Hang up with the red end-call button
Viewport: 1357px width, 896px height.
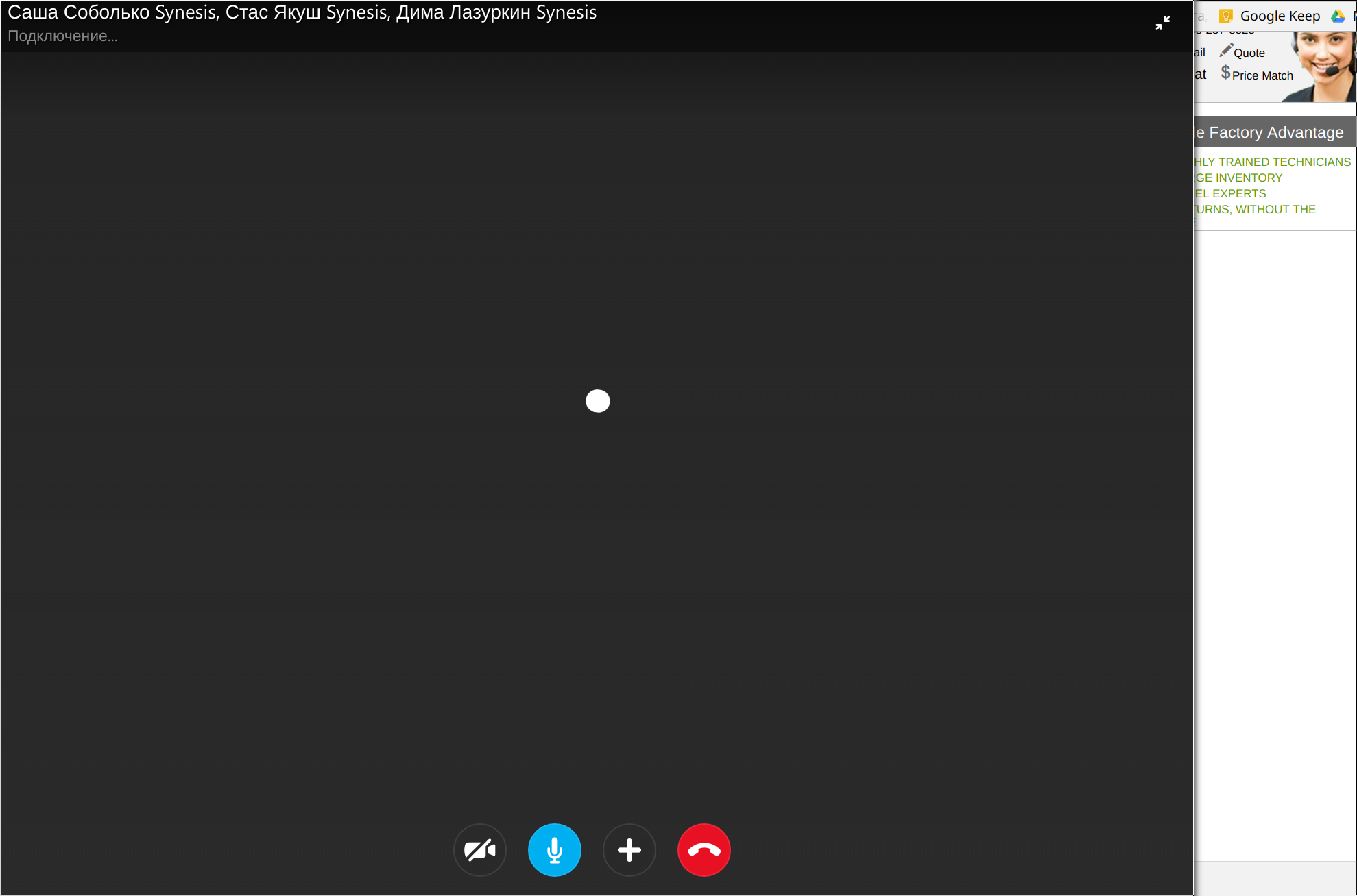click(704, 850)
